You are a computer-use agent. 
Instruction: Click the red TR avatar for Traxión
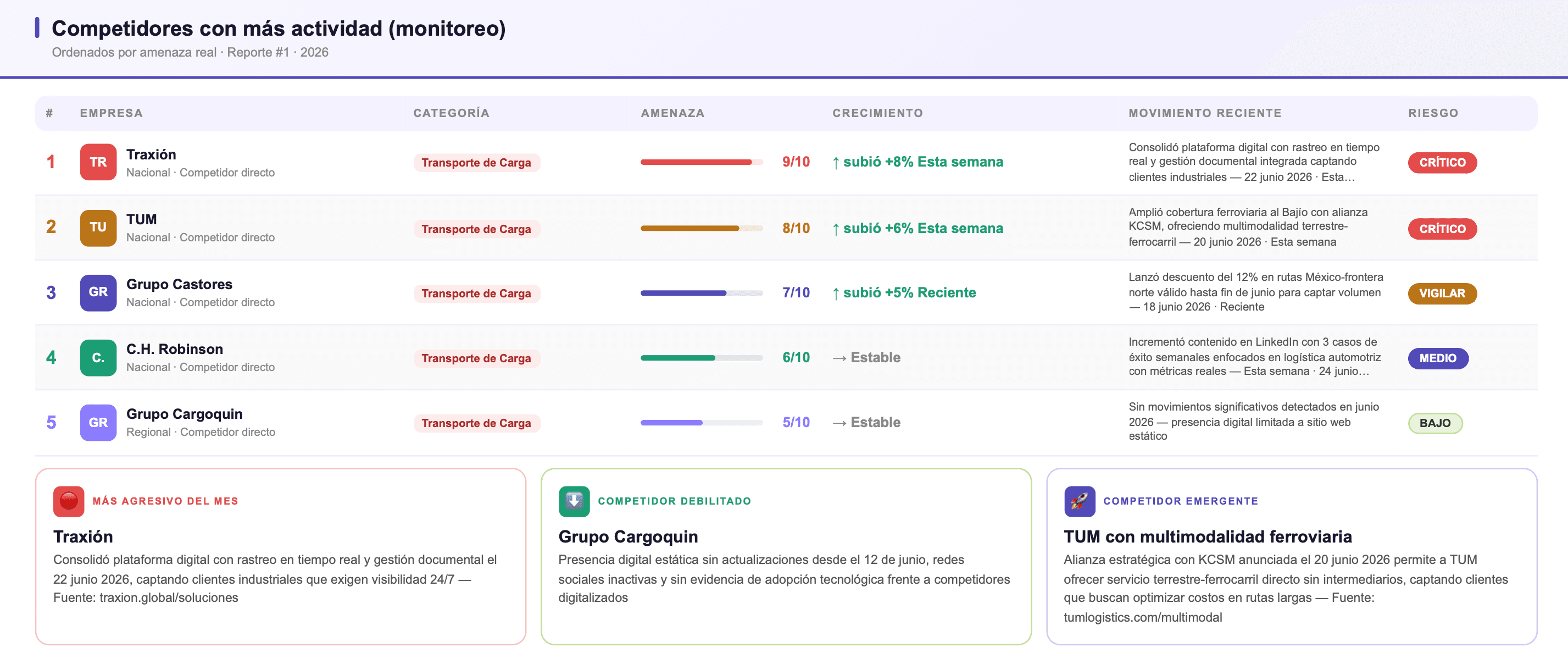point(98,162)
